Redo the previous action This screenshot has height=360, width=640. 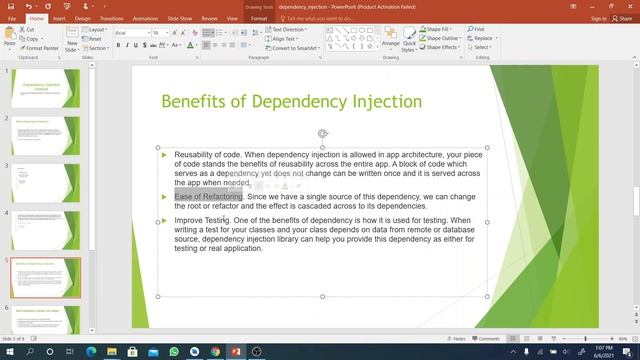coord(48,7)
